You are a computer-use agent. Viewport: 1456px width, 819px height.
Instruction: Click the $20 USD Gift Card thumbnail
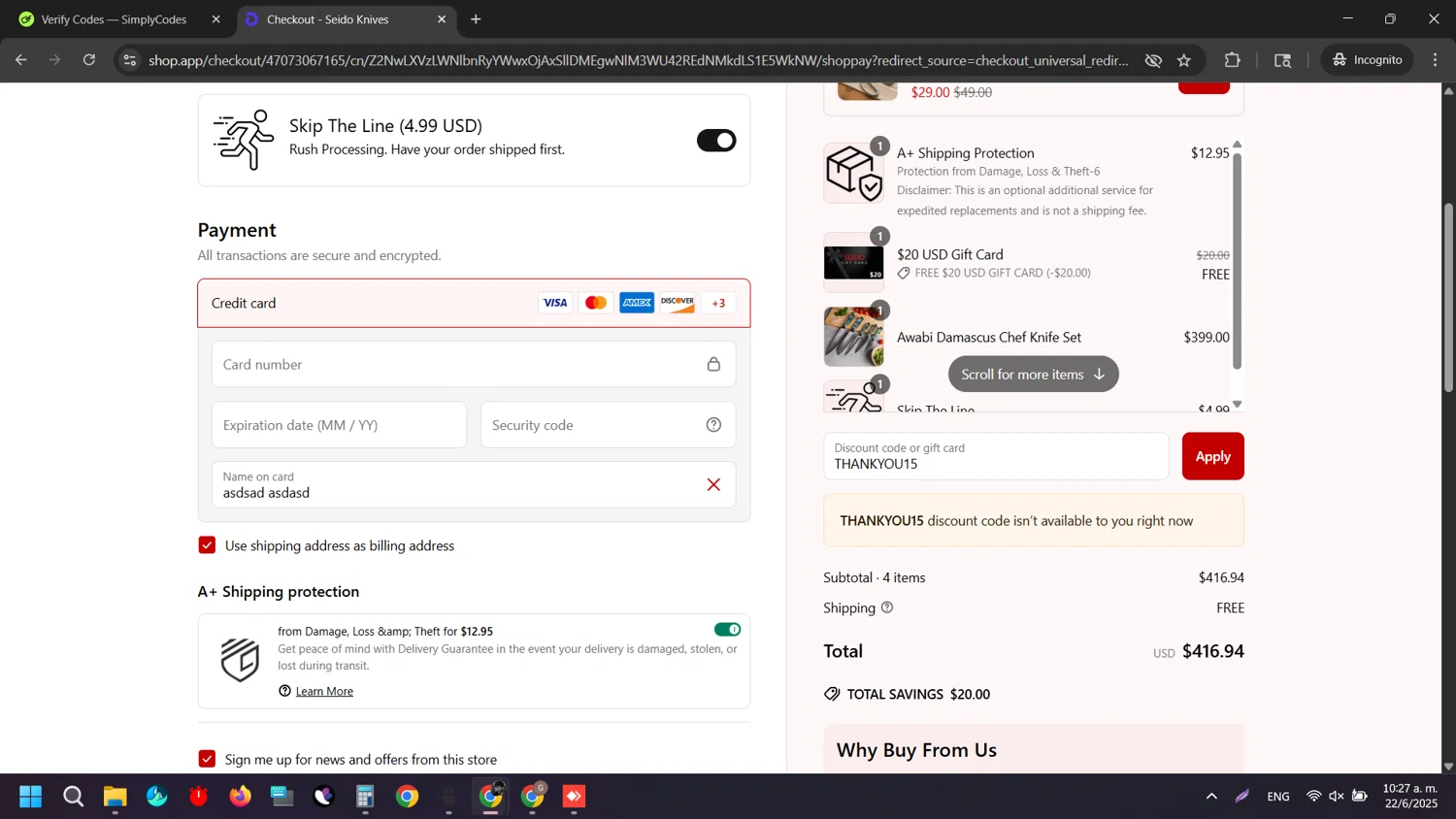click(x=853, y=263)
